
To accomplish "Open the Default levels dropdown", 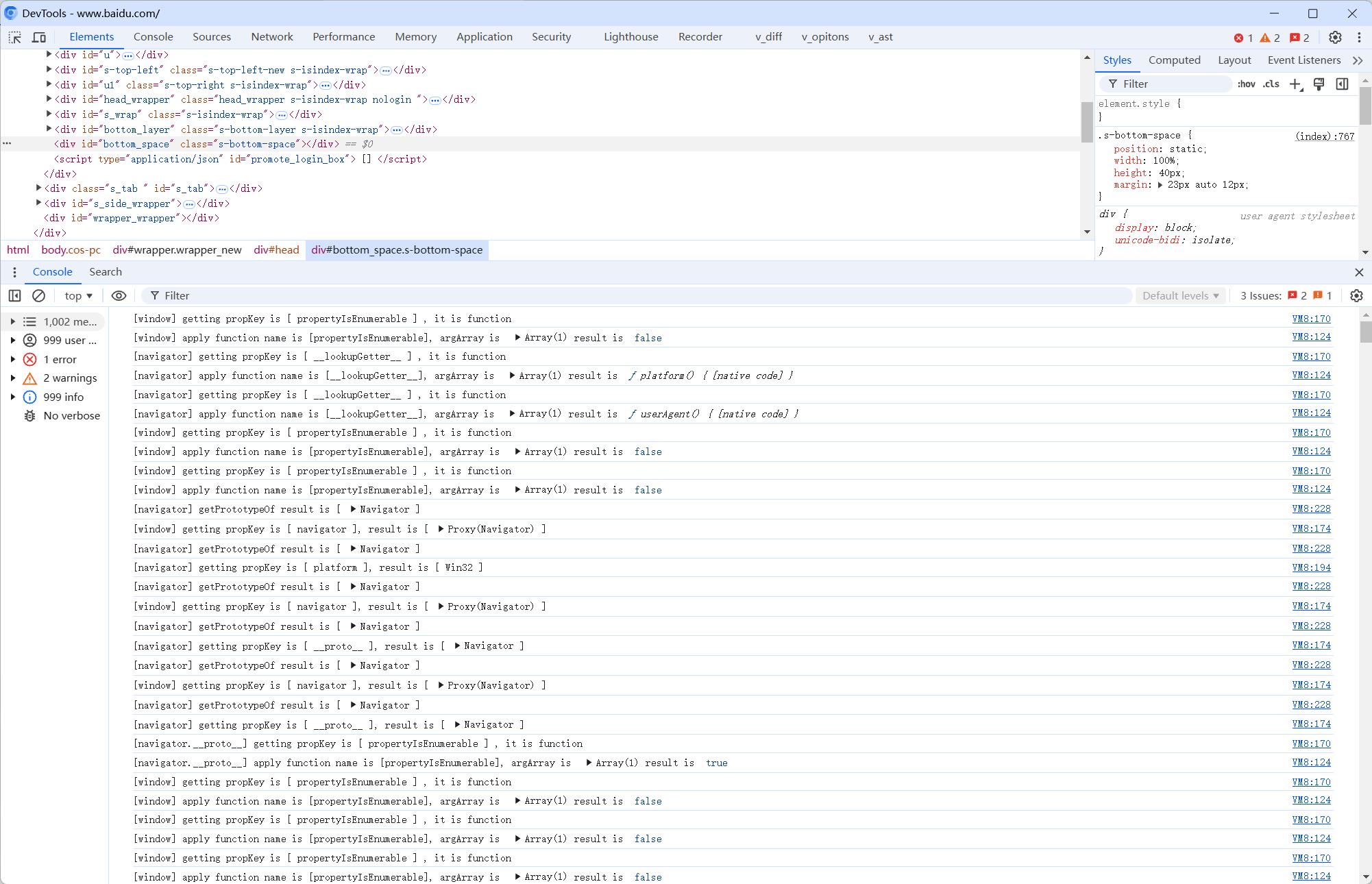I will tap(1180, 295).
